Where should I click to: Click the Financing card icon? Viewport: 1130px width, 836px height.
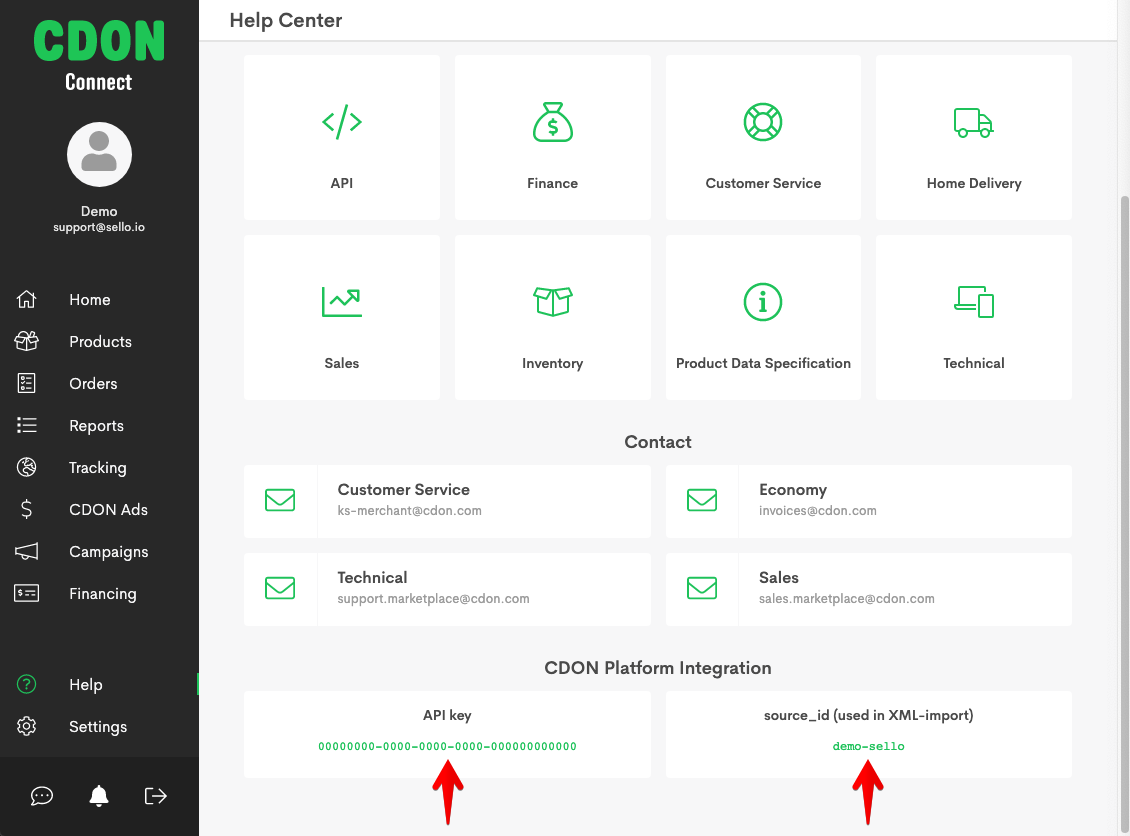tap(27, 593)
